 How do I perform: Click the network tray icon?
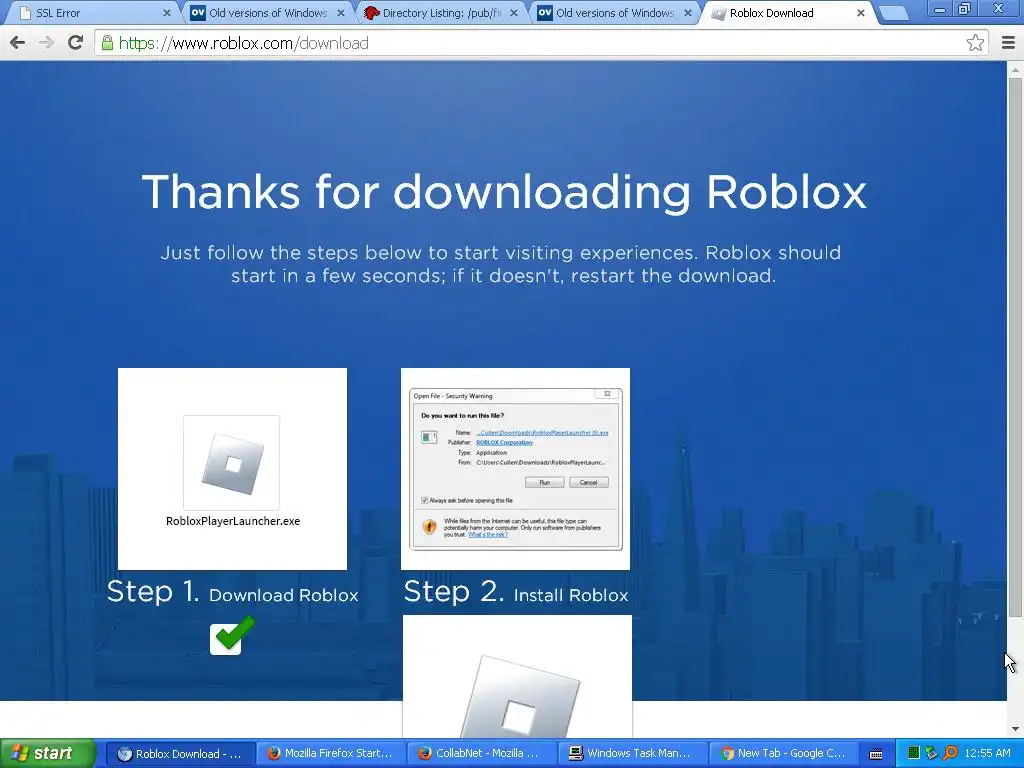(931, 754)
